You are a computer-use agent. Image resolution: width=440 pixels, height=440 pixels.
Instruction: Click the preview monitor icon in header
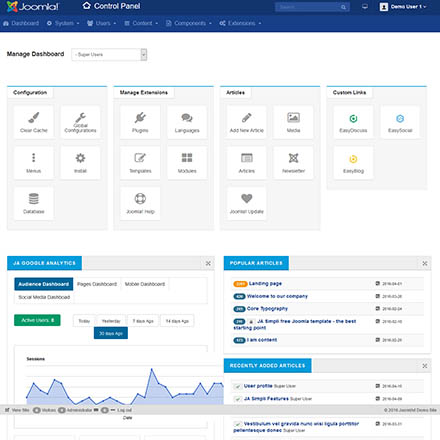(365, 7)
